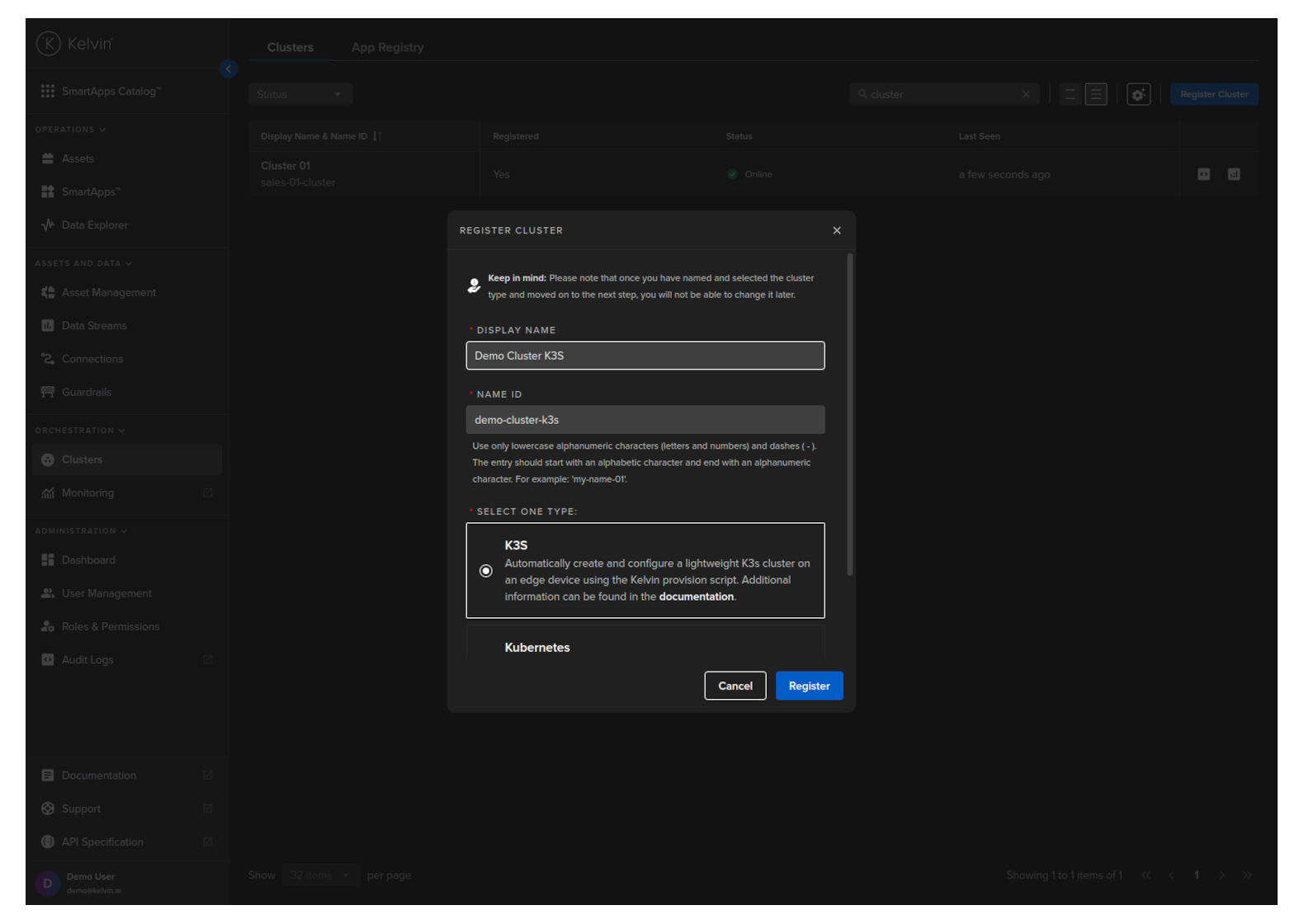The width and height of the screenshot is (1304, 924).
Task: Collapse the sidebar with arrow button
Action: [x=229, y=69]
